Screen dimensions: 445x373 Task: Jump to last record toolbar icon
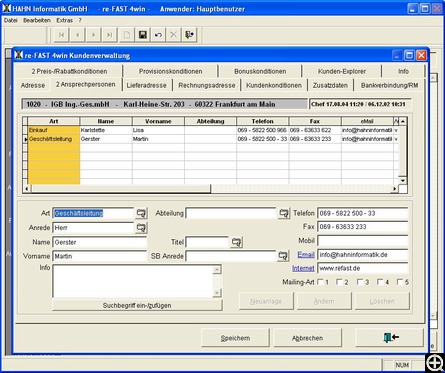[x=110, y=35]
